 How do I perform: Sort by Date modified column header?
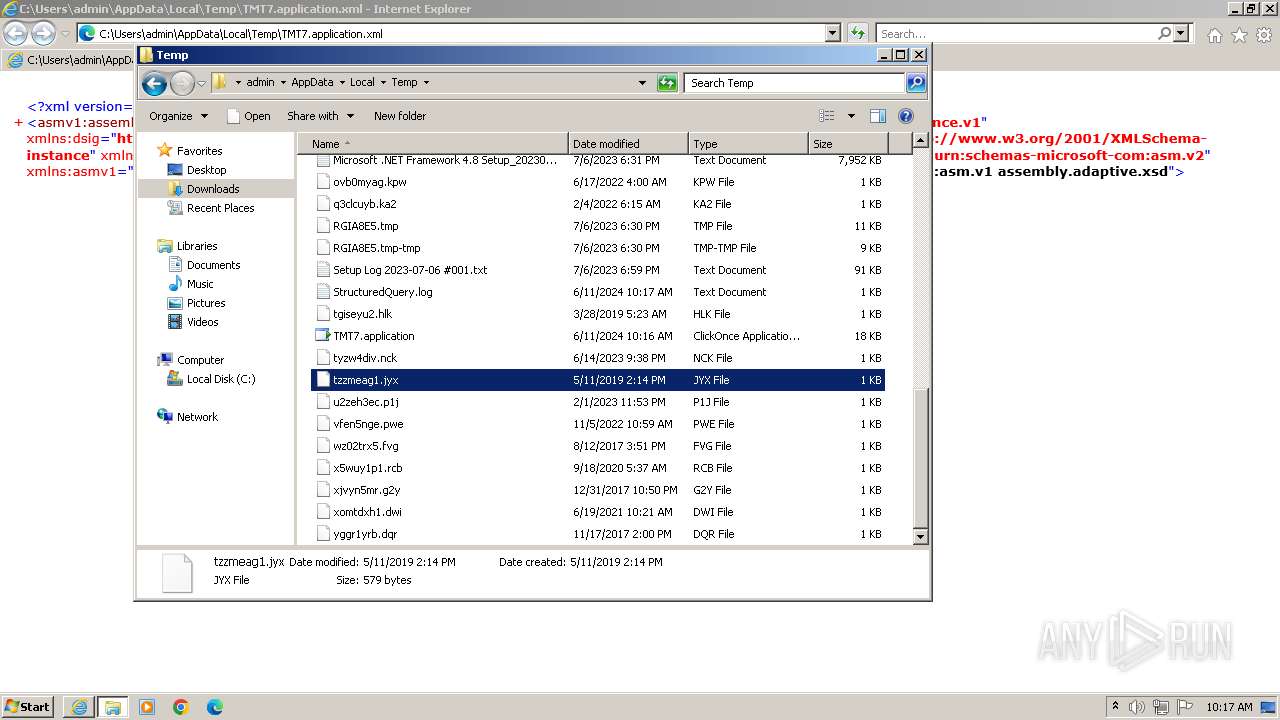pos(628,144)
